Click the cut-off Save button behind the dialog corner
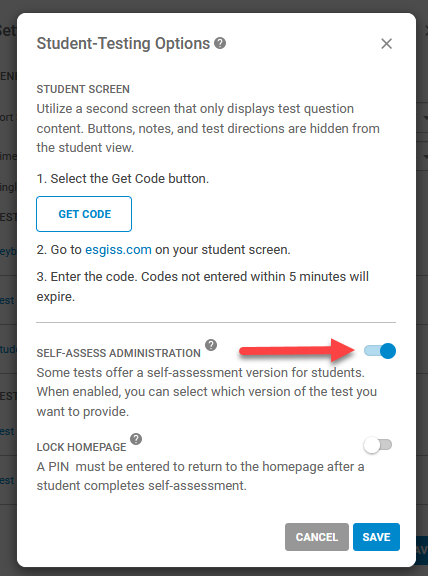The height and width of the screenshot is (576, 428). pyautogui.click(x=421, y=550)
